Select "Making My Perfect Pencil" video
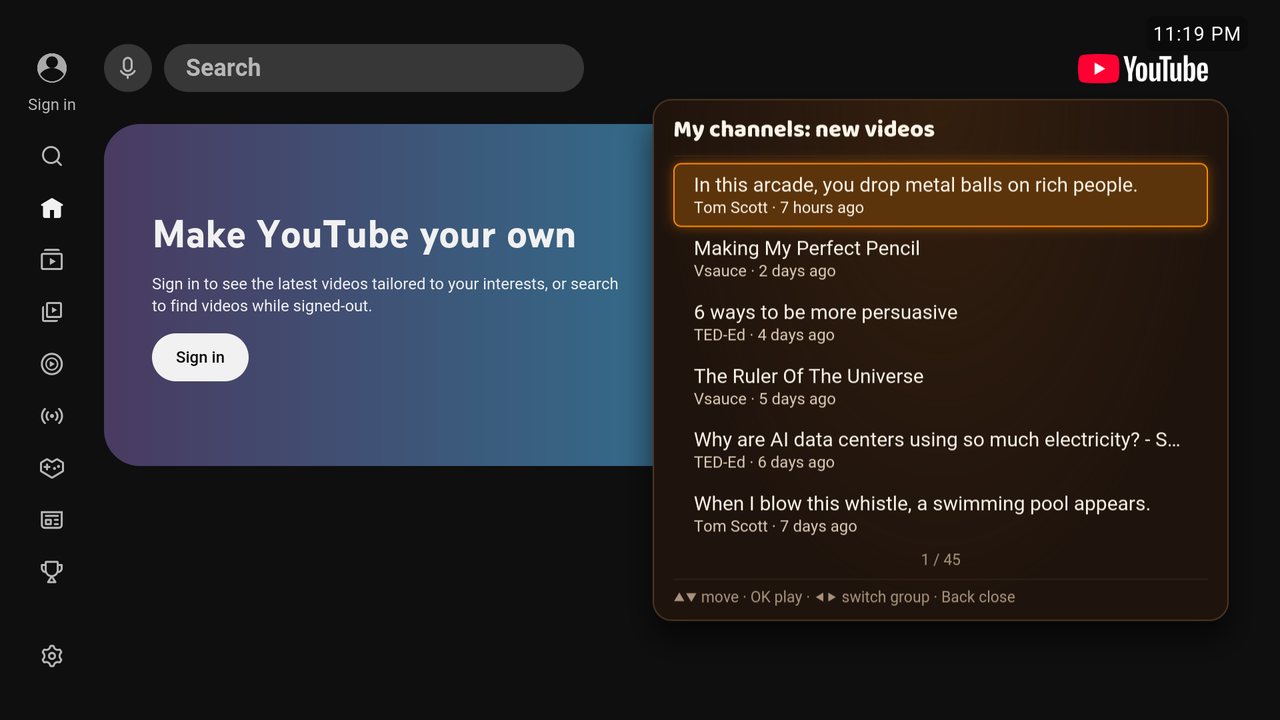The height and width of the screenshot is (720, 1280). tap(940, 259)
